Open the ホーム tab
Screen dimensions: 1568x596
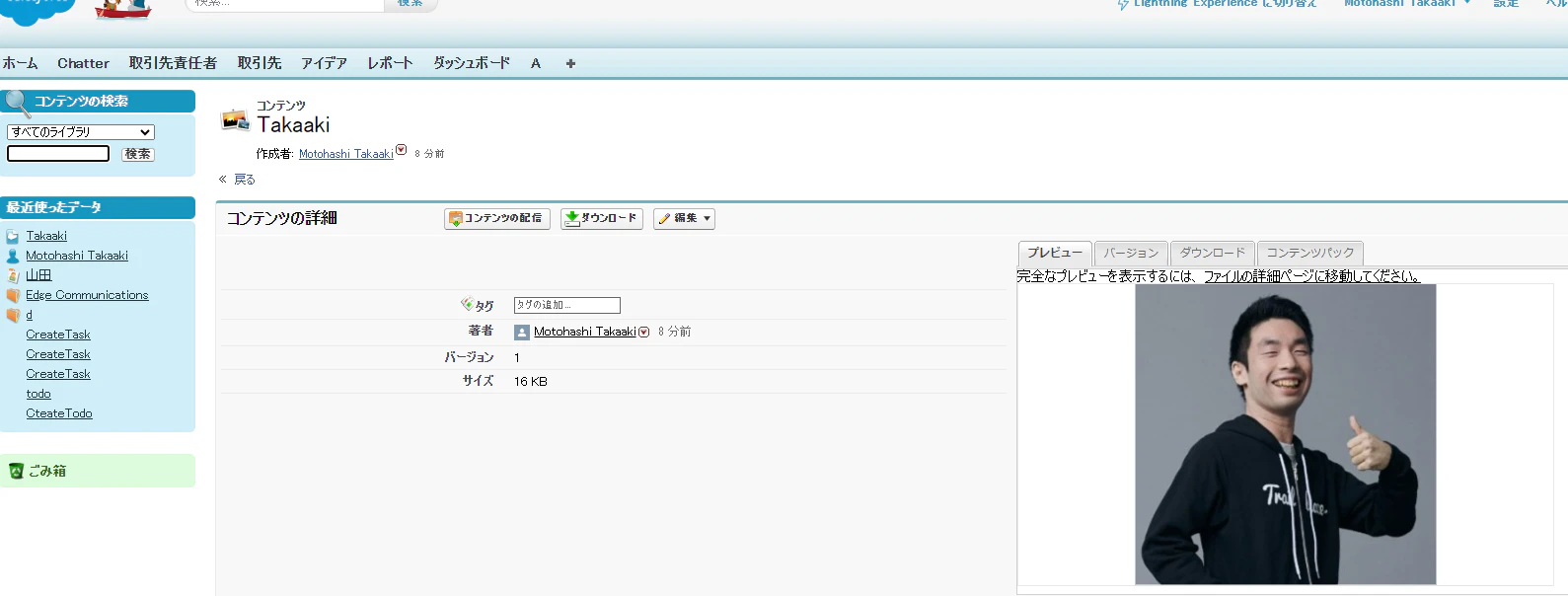tap(20, 63)
